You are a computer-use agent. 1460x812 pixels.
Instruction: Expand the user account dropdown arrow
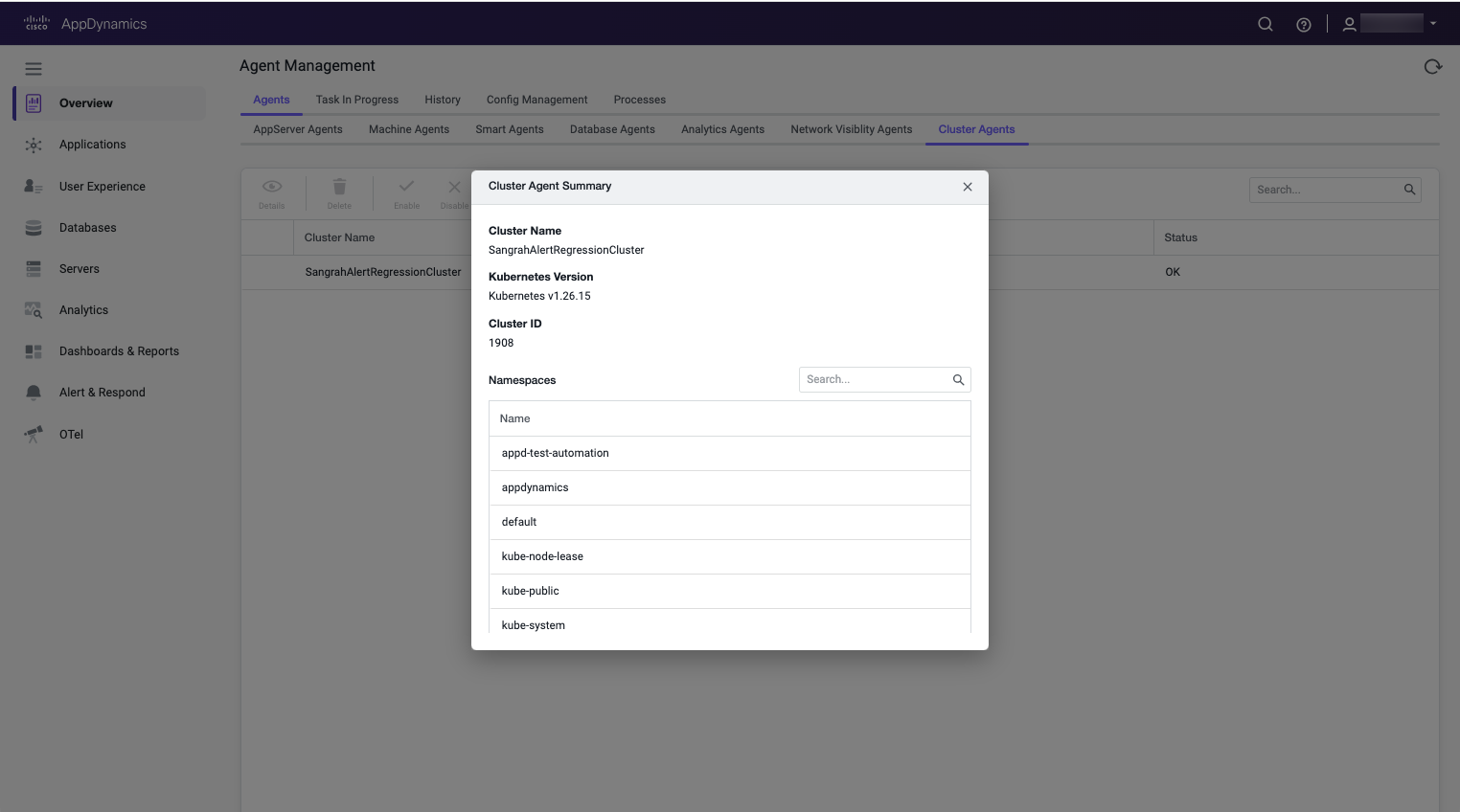tap(1433, 24)
